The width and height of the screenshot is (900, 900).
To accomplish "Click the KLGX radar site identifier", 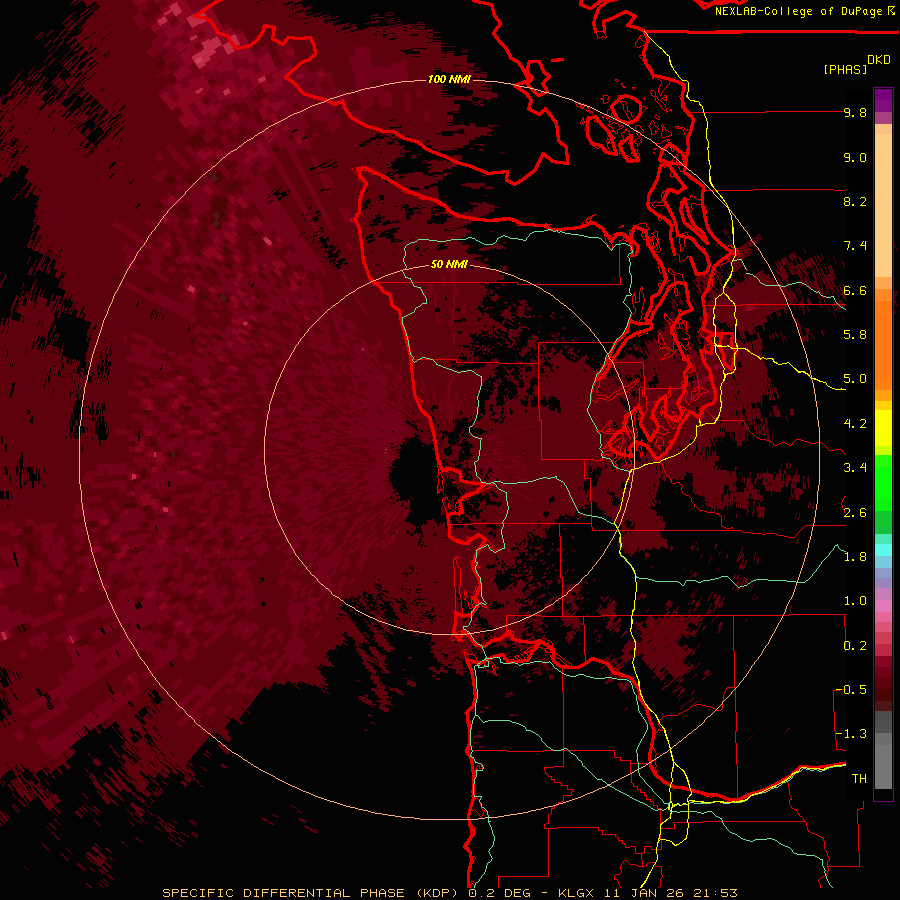I will [574, 893].
